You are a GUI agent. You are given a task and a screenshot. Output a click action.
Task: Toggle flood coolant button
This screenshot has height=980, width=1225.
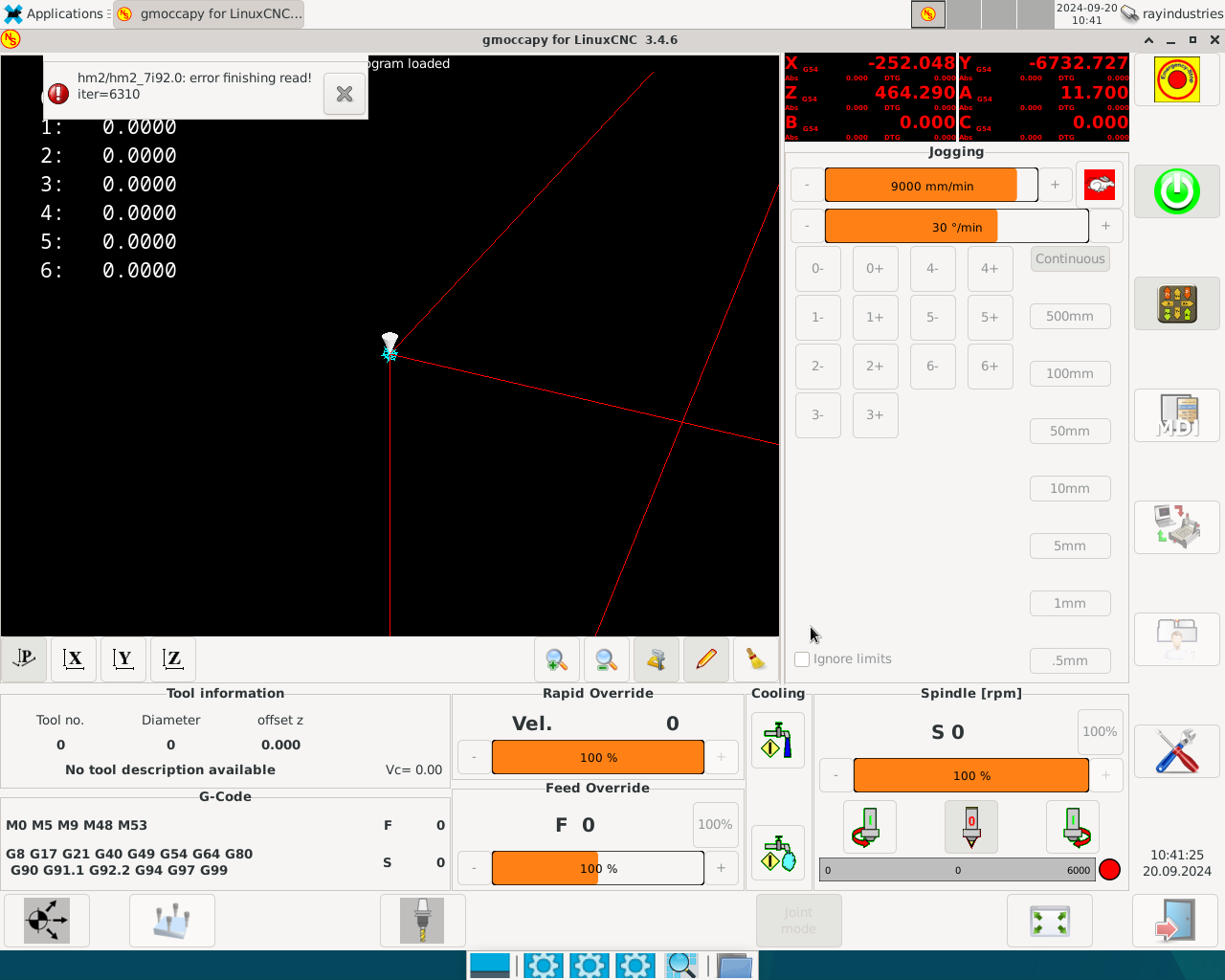click(778, 741)
